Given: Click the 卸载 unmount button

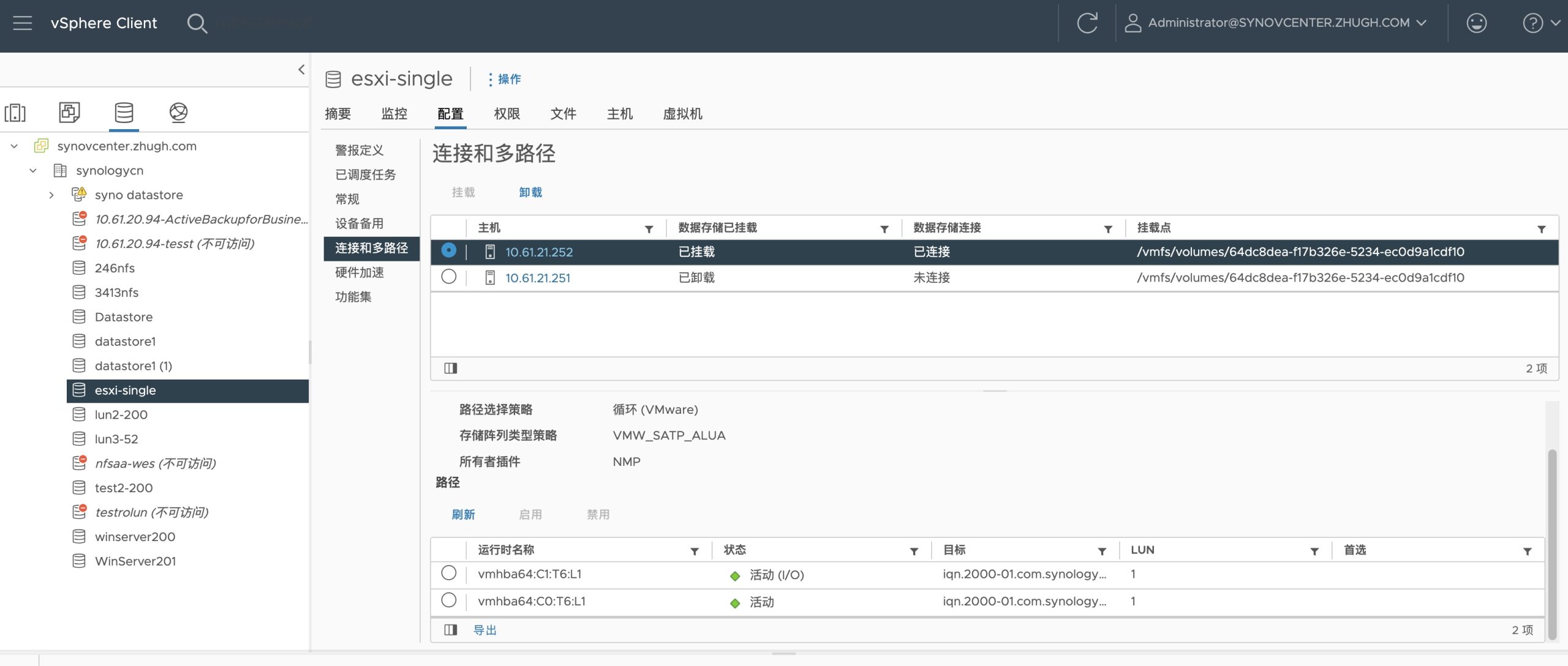Looking at the screenshot, I should [530, 192].
